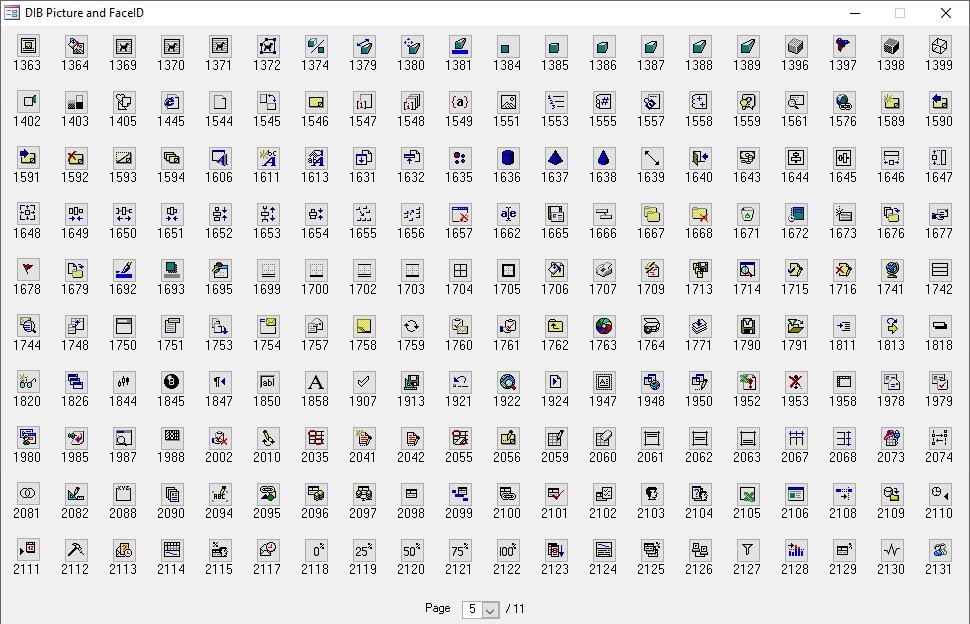Pick the bar chart icon 2128

click(795, 550)
